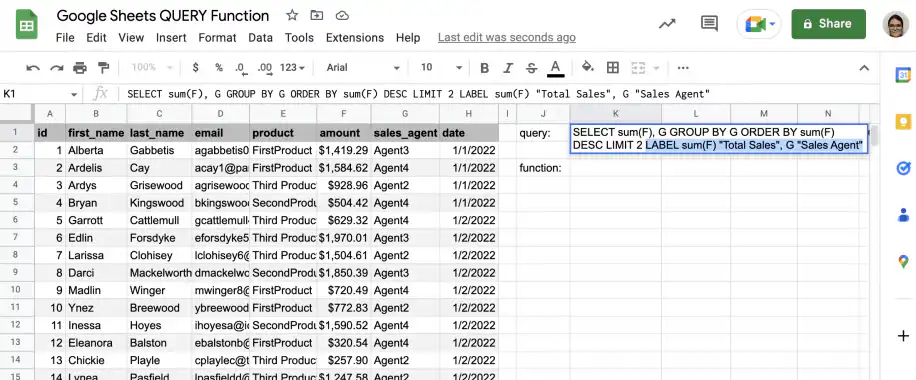Open the Meet dropdown arrow
The height and width of the screenshot is (380, 916).
[x=772, y=24]
